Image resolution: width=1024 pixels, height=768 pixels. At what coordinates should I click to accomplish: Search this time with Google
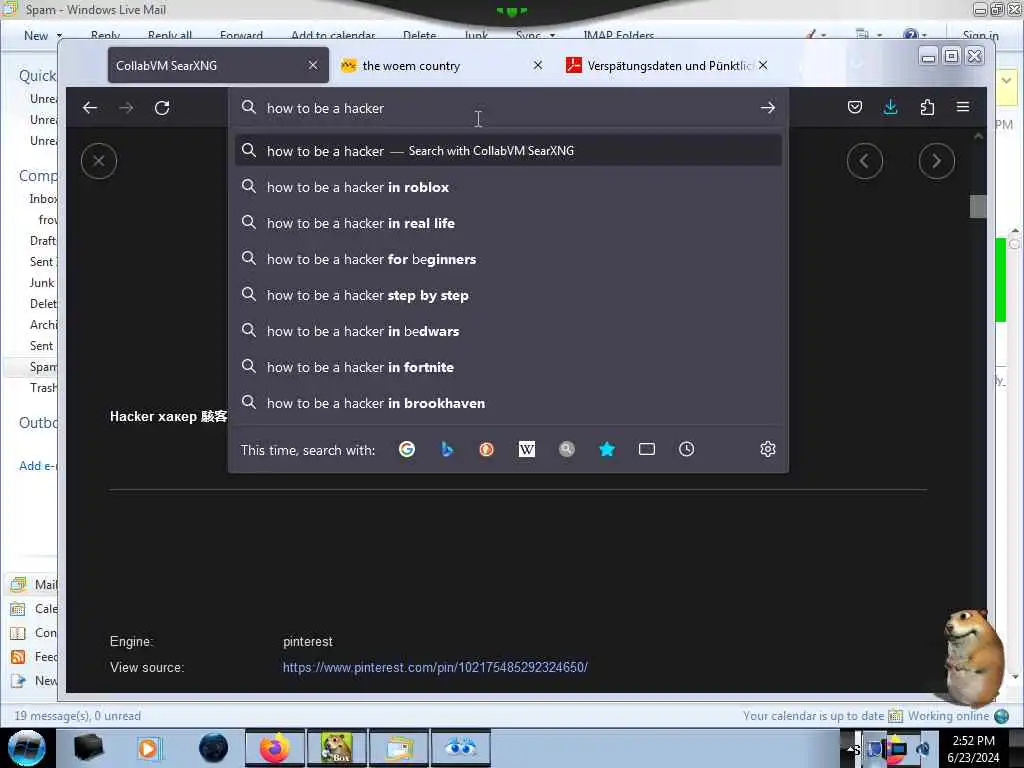click(x=407, y=449)
